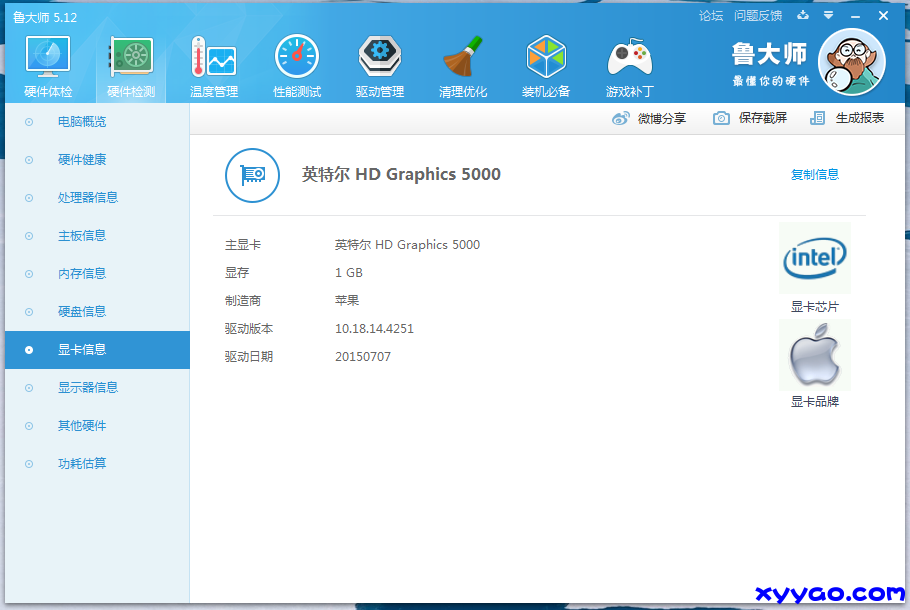Click 保存截屏 to save screenshot
The height and width of the screenshot is (610, 910).
pos(750,118)
